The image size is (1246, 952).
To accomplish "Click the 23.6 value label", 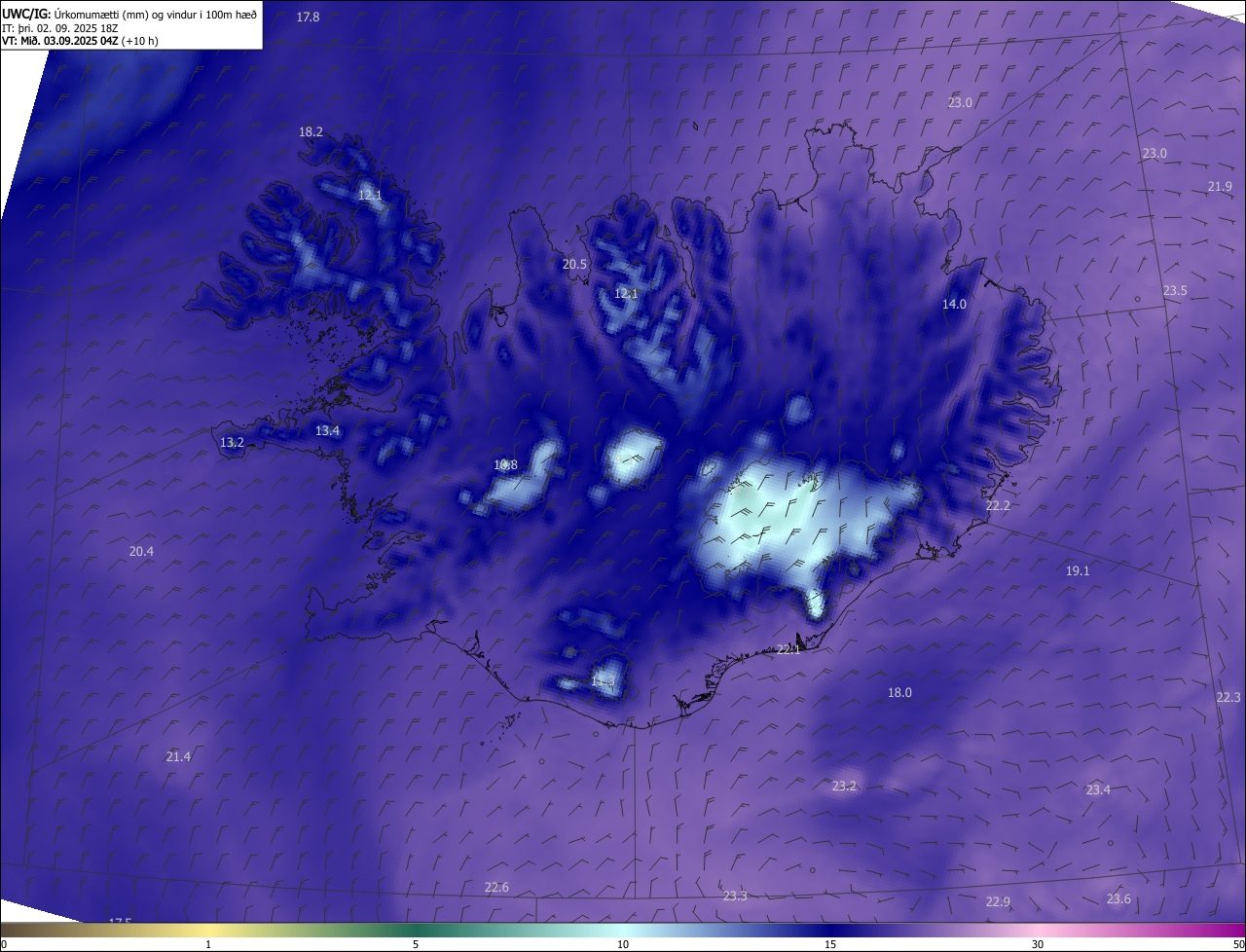I will coord(1118,899).
